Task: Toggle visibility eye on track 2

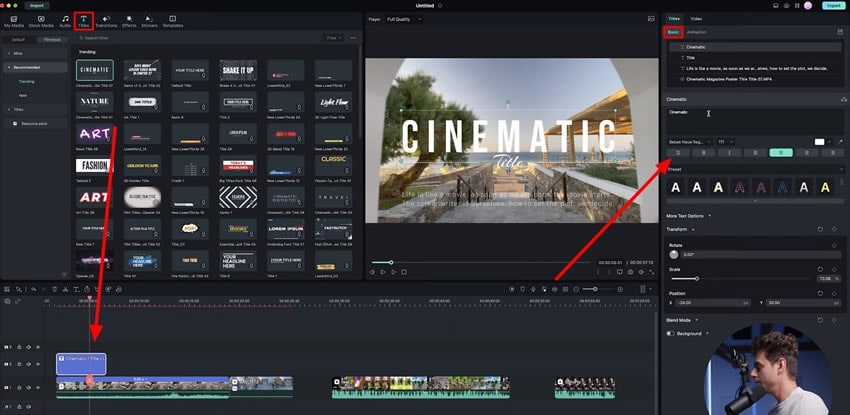Action: pyautogui.click(x=38, y=364)
